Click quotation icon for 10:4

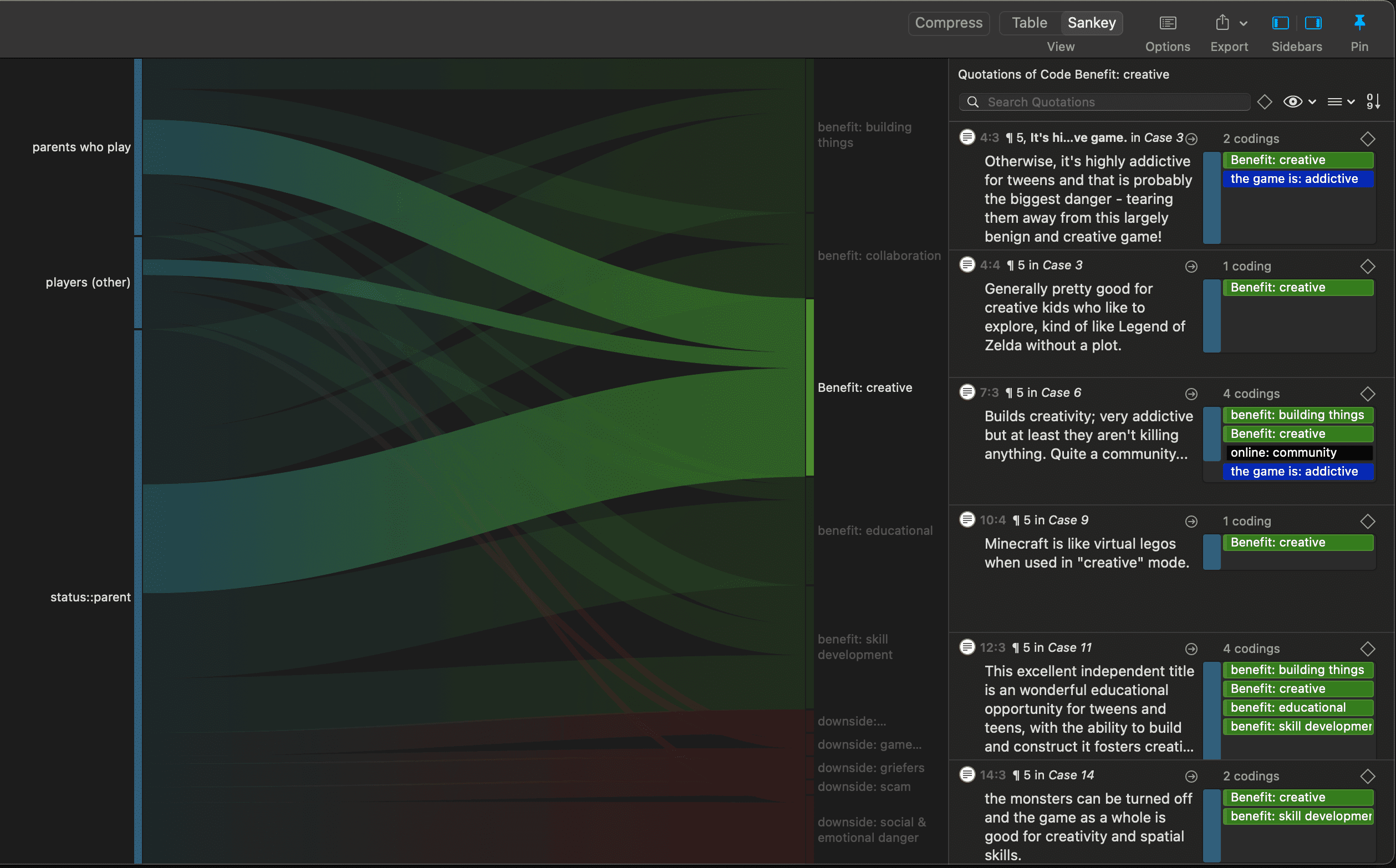967,519
